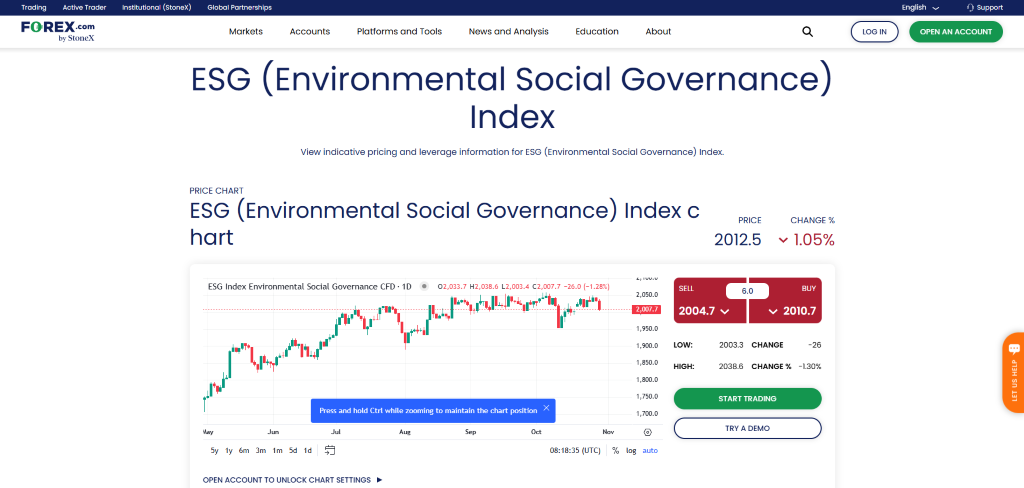
Task: Open the News and Analysis menu
Action: (x=509, y=31)
